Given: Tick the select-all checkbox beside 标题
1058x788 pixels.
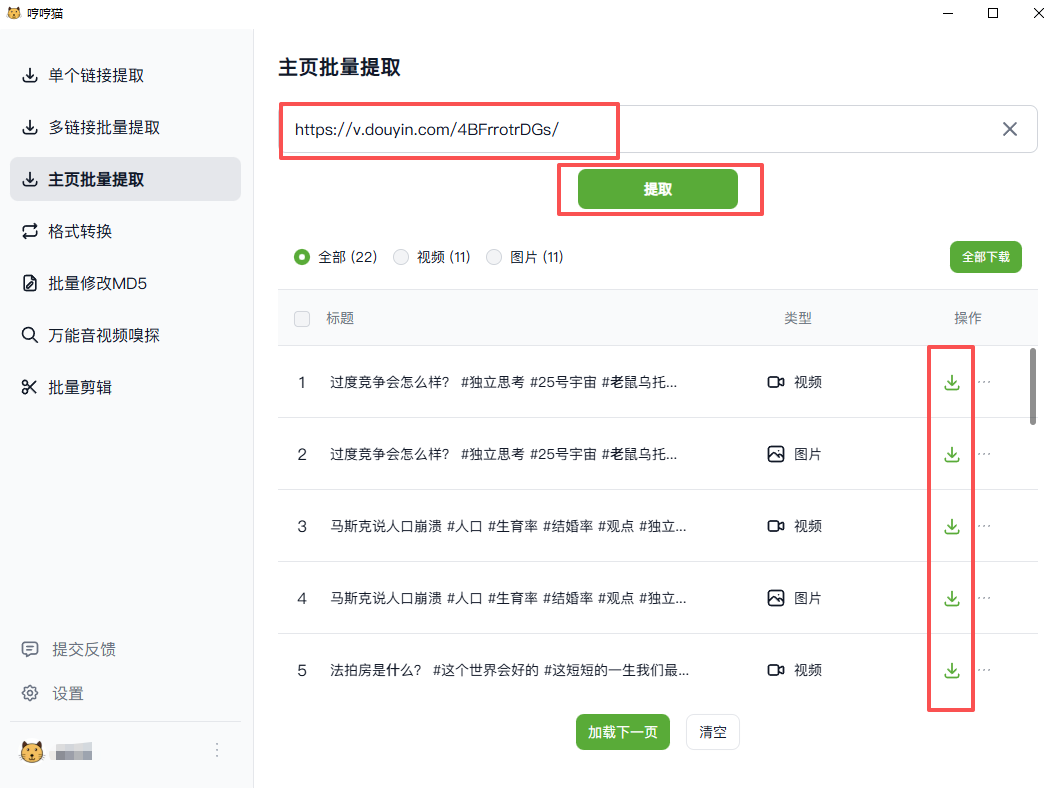Looking at the screenshot, I should pyautogui.click(x=302, y=318).
